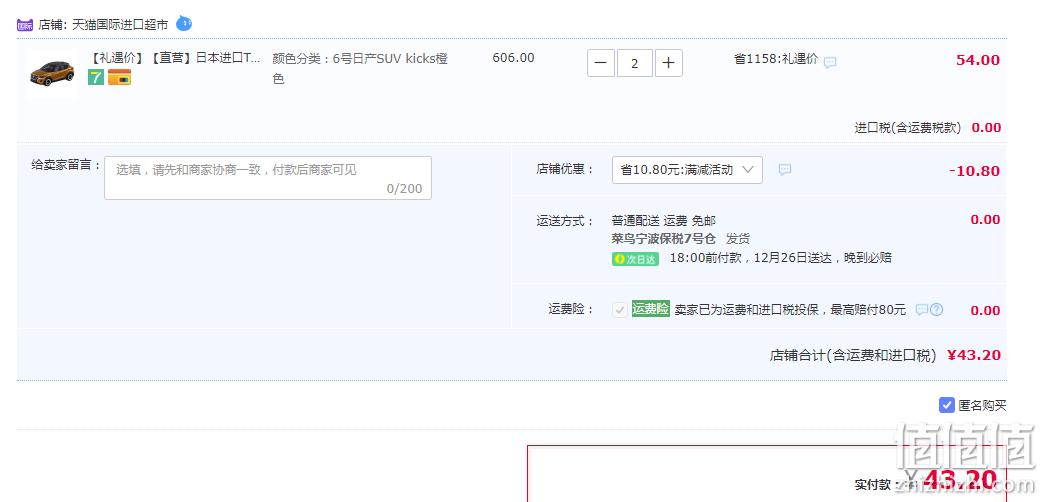Open the comment icon beside 省1158:礼遇价
The width and height of the screenshot is (1044, 502).
pyautogui.click(x=830, y=63)
